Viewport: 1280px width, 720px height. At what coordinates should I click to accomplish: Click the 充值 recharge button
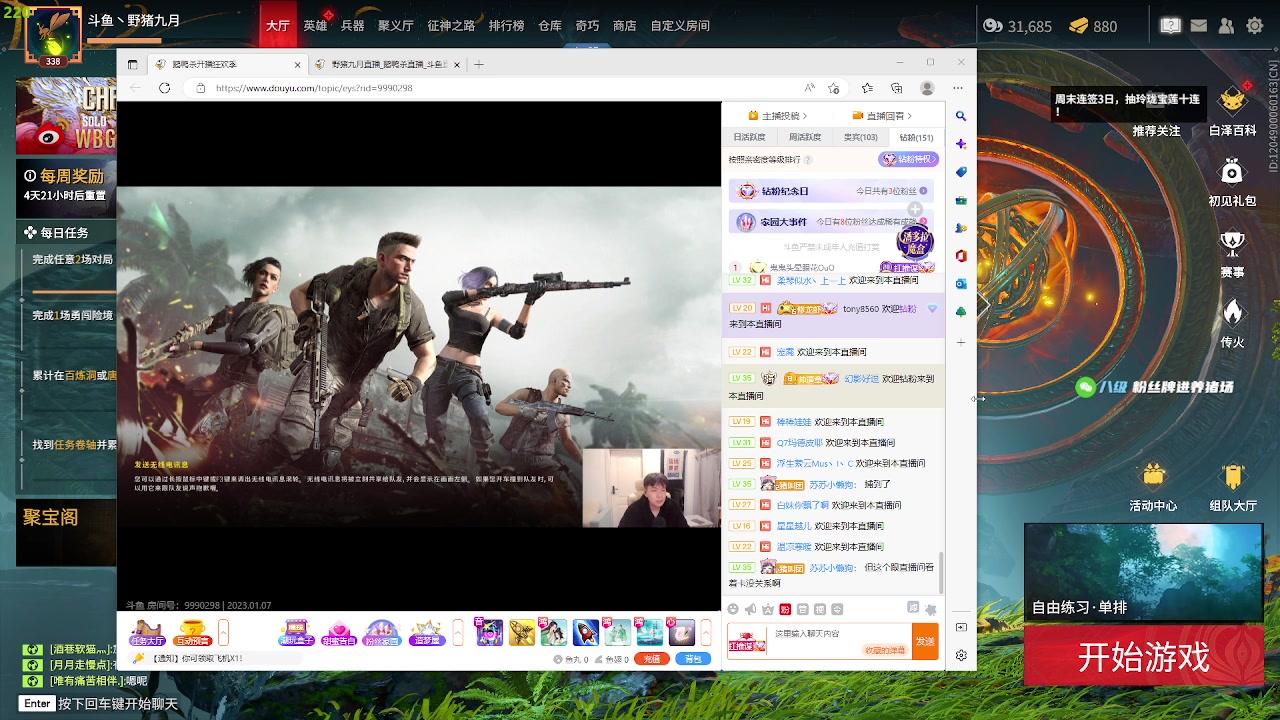coord(652,659)
